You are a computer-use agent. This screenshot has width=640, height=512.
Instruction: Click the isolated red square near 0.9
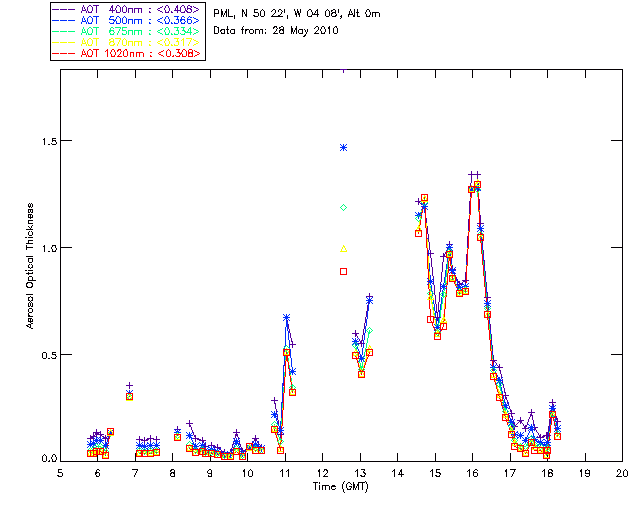click(343, 271)
